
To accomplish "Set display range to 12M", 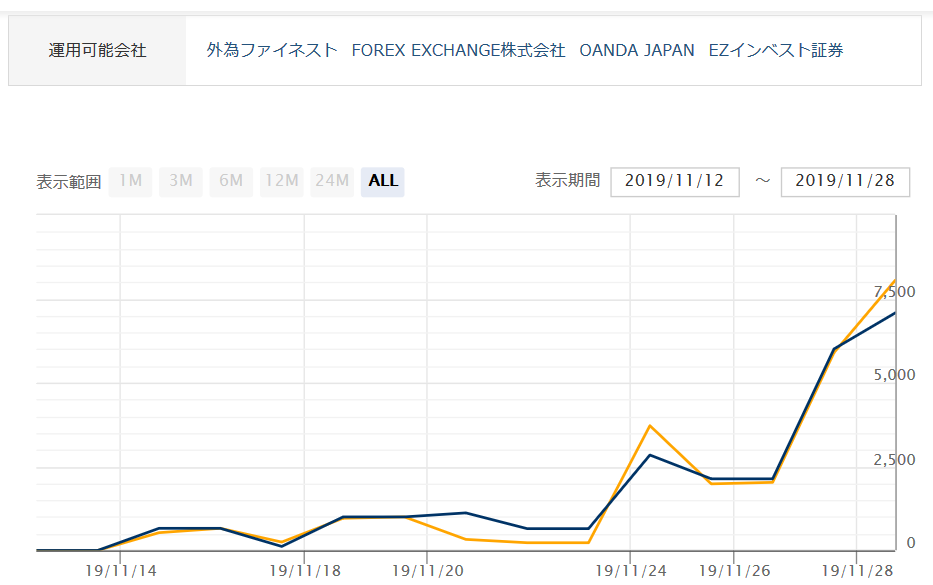I will click(281, 181).
